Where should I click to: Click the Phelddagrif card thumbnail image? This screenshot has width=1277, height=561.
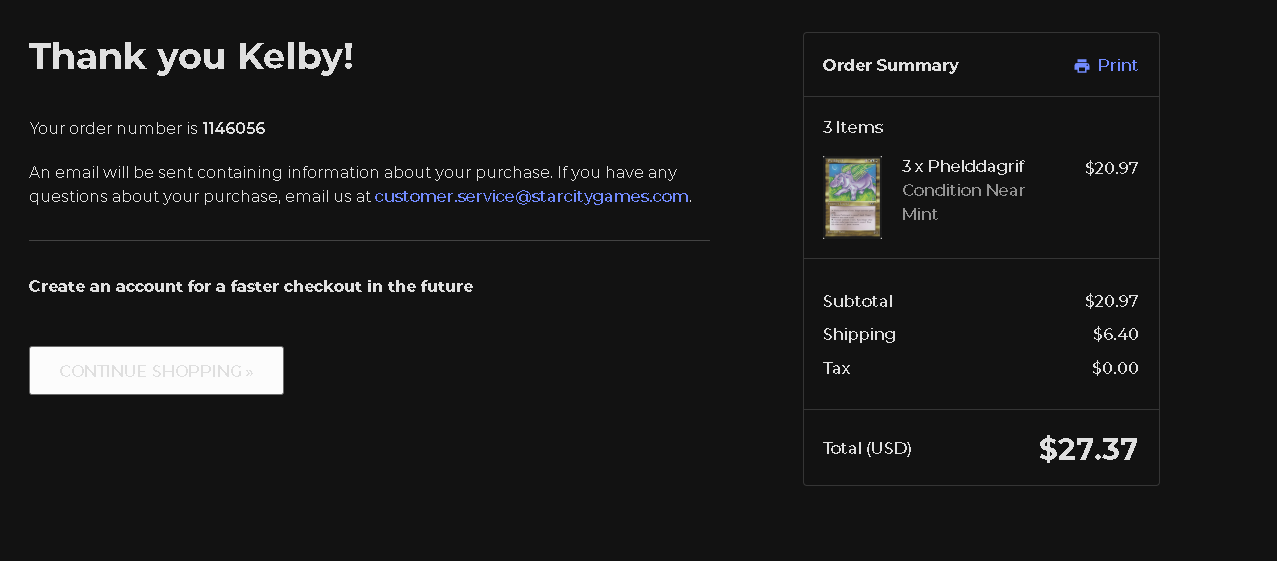point(852,197)
